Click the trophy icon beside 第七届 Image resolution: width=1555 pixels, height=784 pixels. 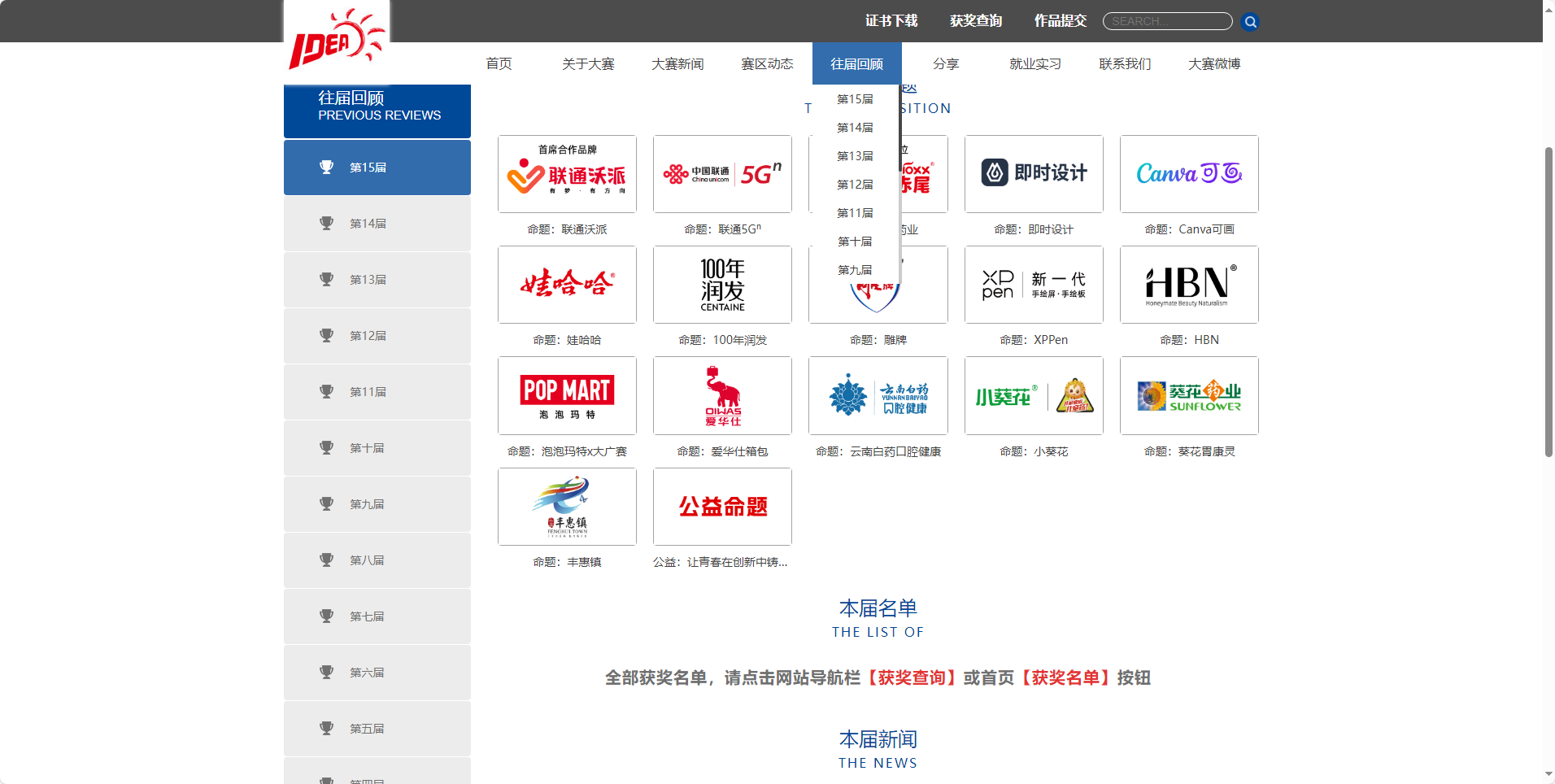[327, 616]
